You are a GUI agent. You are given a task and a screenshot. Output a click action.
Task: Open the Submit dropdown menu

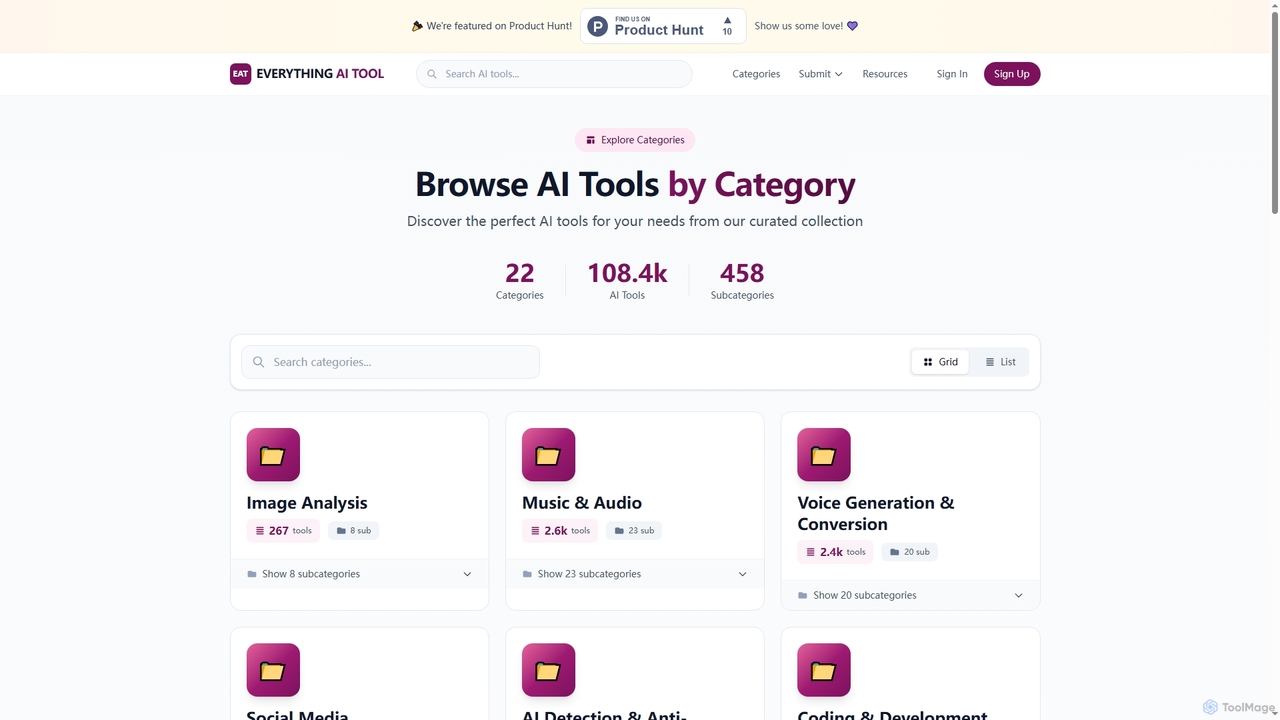[820, 74]
